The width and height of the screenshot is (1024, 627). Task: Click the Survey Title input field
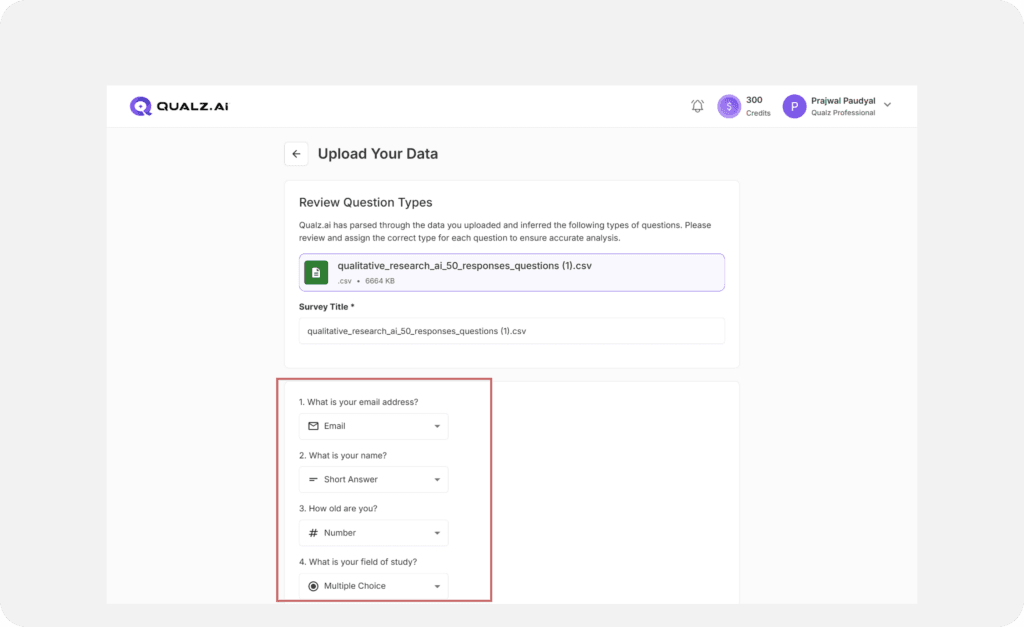(x=511, y=331)
